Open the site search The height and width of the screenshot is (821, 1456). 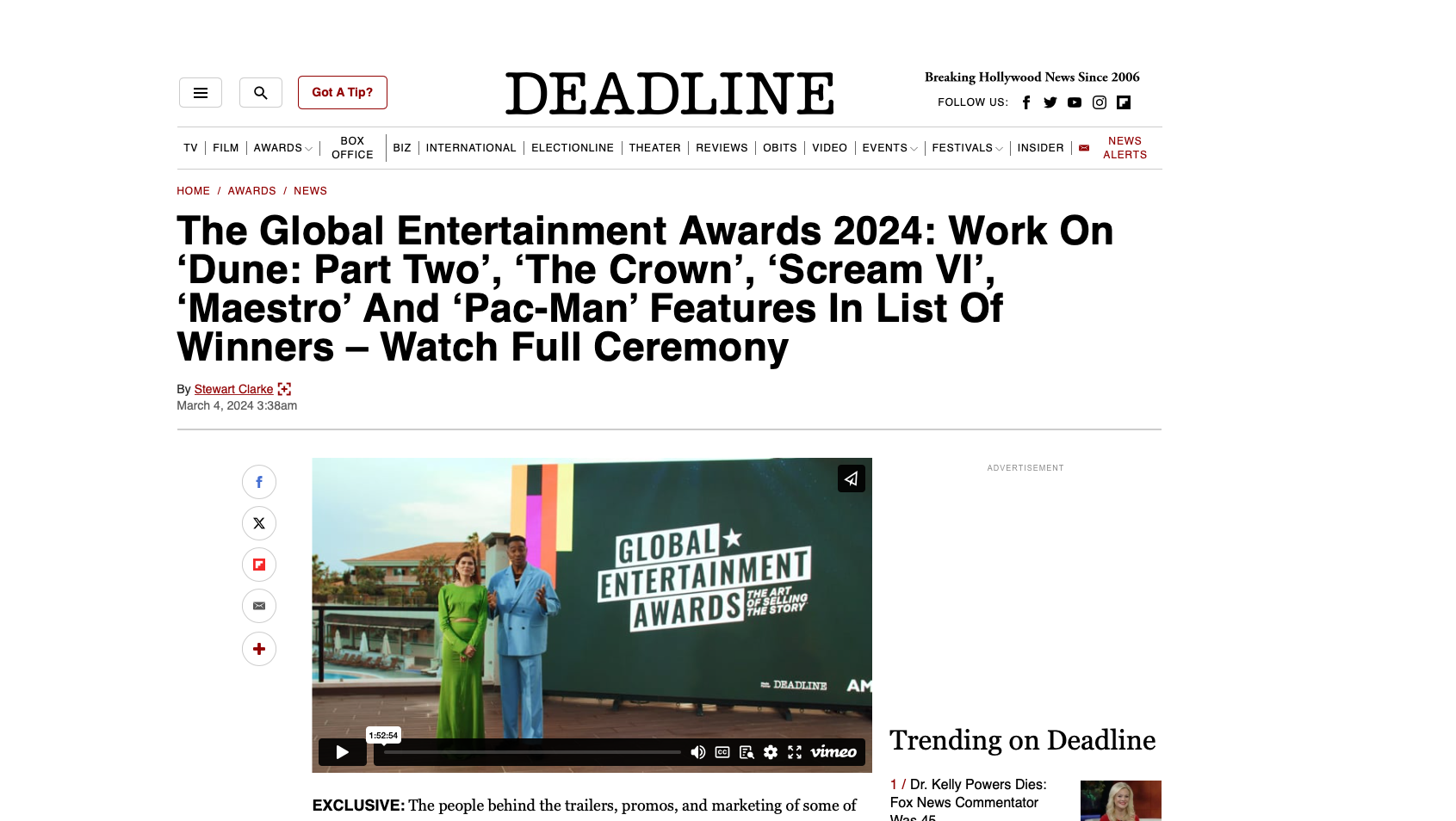point(261,93)
